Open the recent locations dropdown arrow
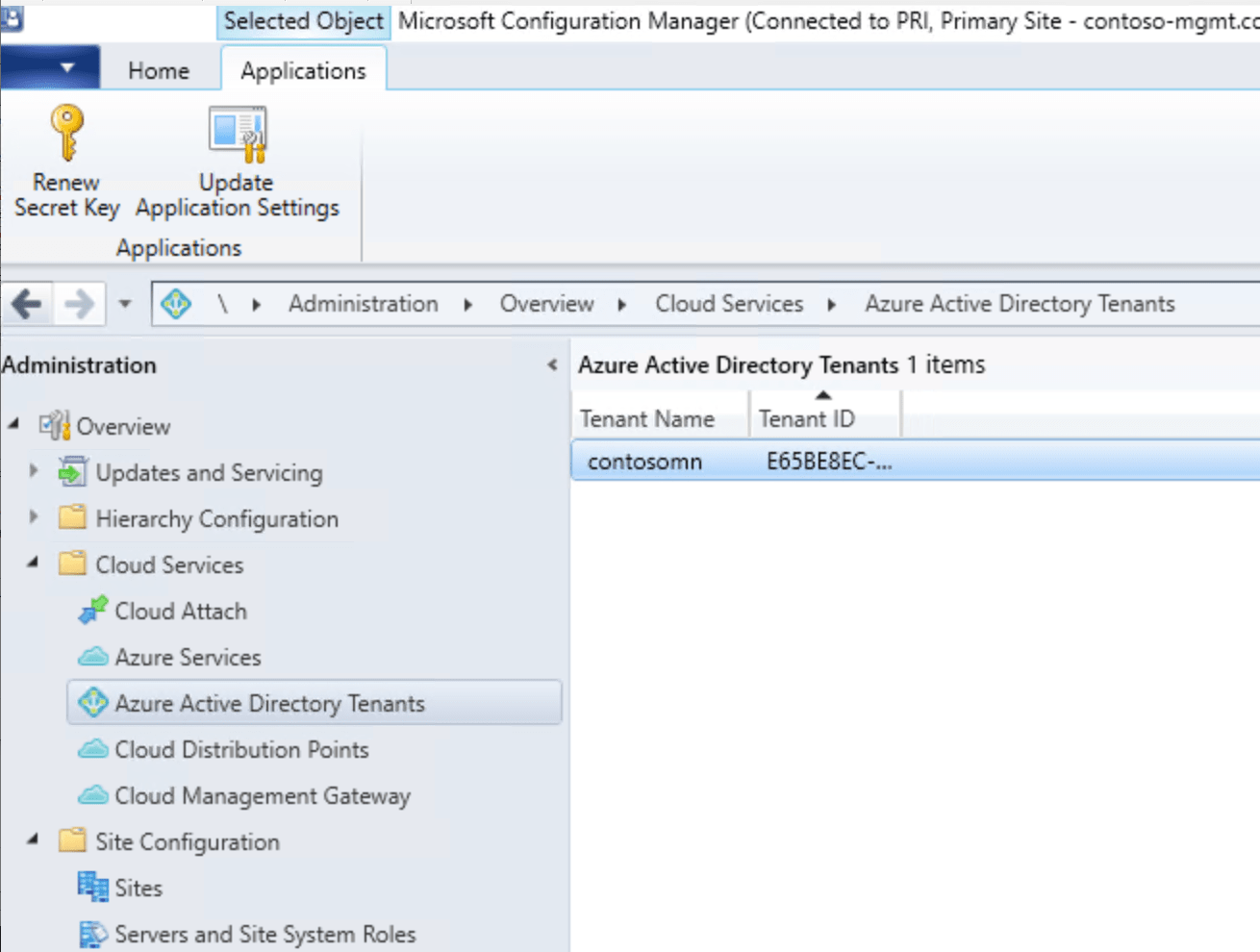Viewport: 1260px width, 952px height. click(125, 303)
